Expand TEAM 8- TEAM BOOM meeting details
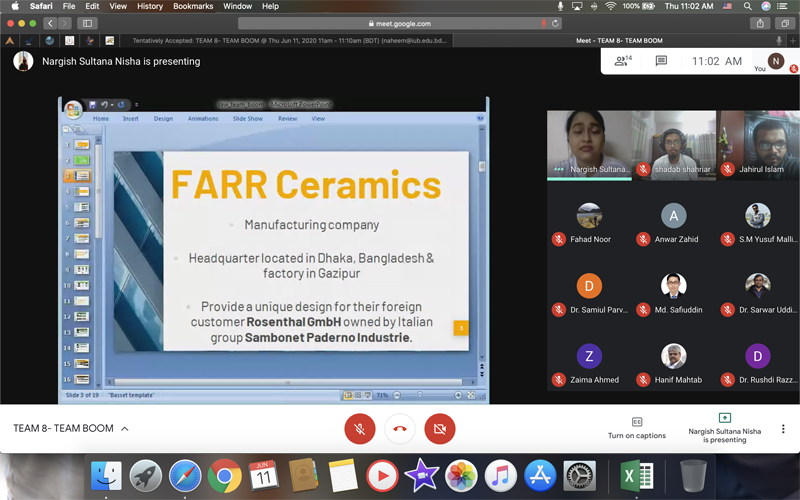 (x=71, y=428)
